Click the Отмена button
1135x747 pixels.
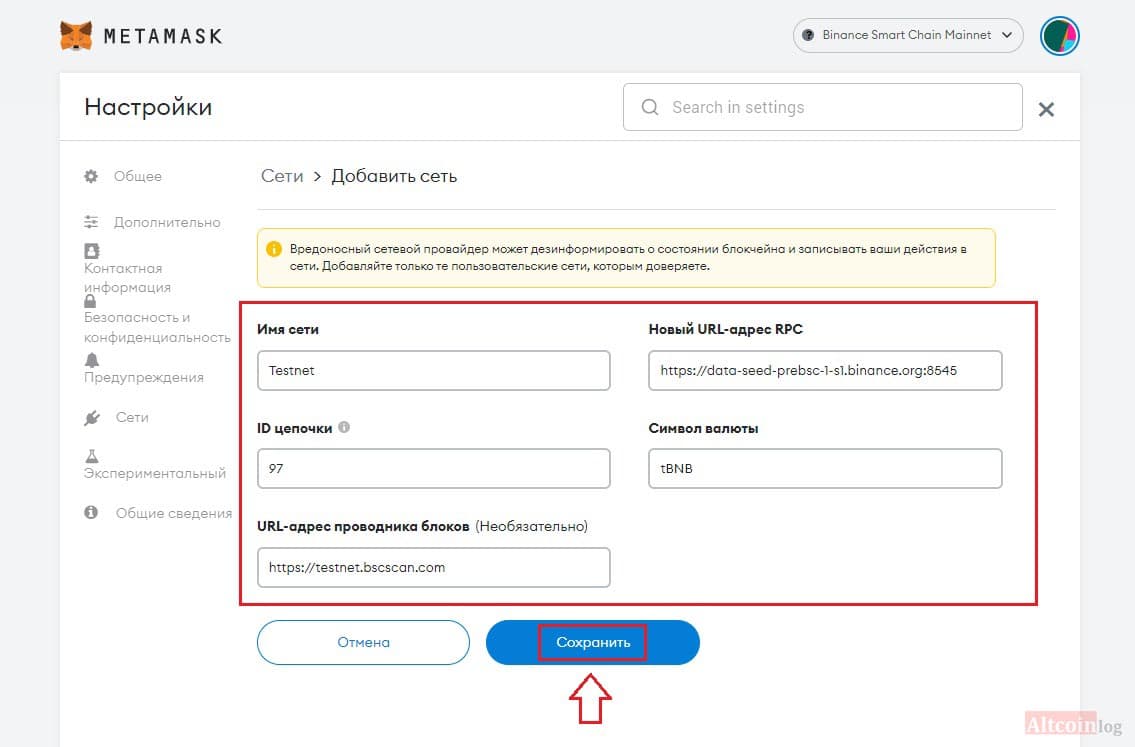tap(363, 642)
